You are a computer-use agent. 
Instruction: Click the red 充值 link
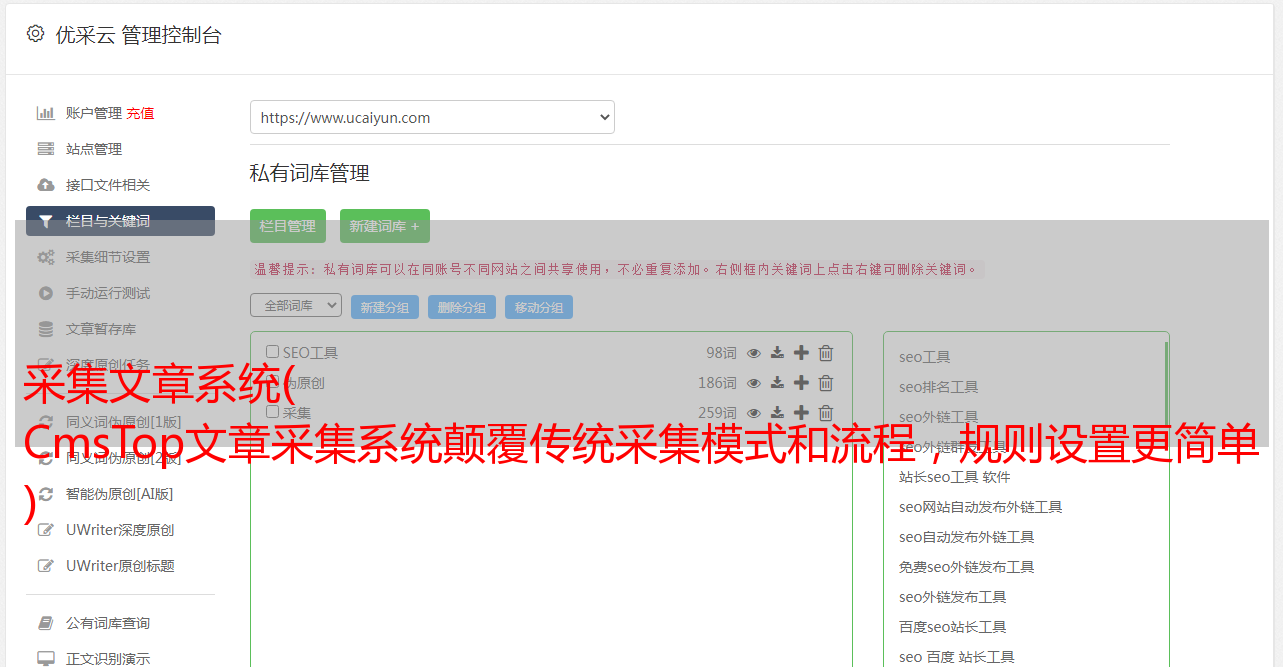140,113
